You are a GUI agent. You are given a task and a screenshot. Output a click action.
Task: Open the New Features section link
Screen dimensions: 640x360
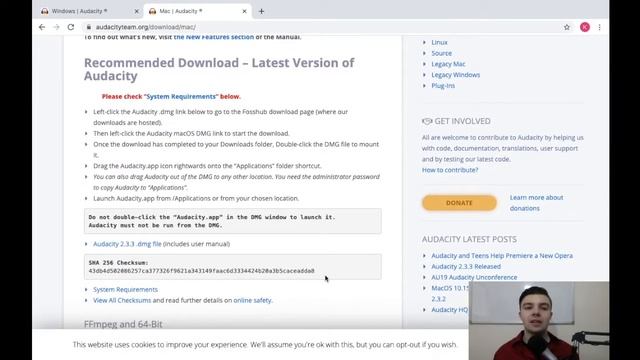coord(213,37)
